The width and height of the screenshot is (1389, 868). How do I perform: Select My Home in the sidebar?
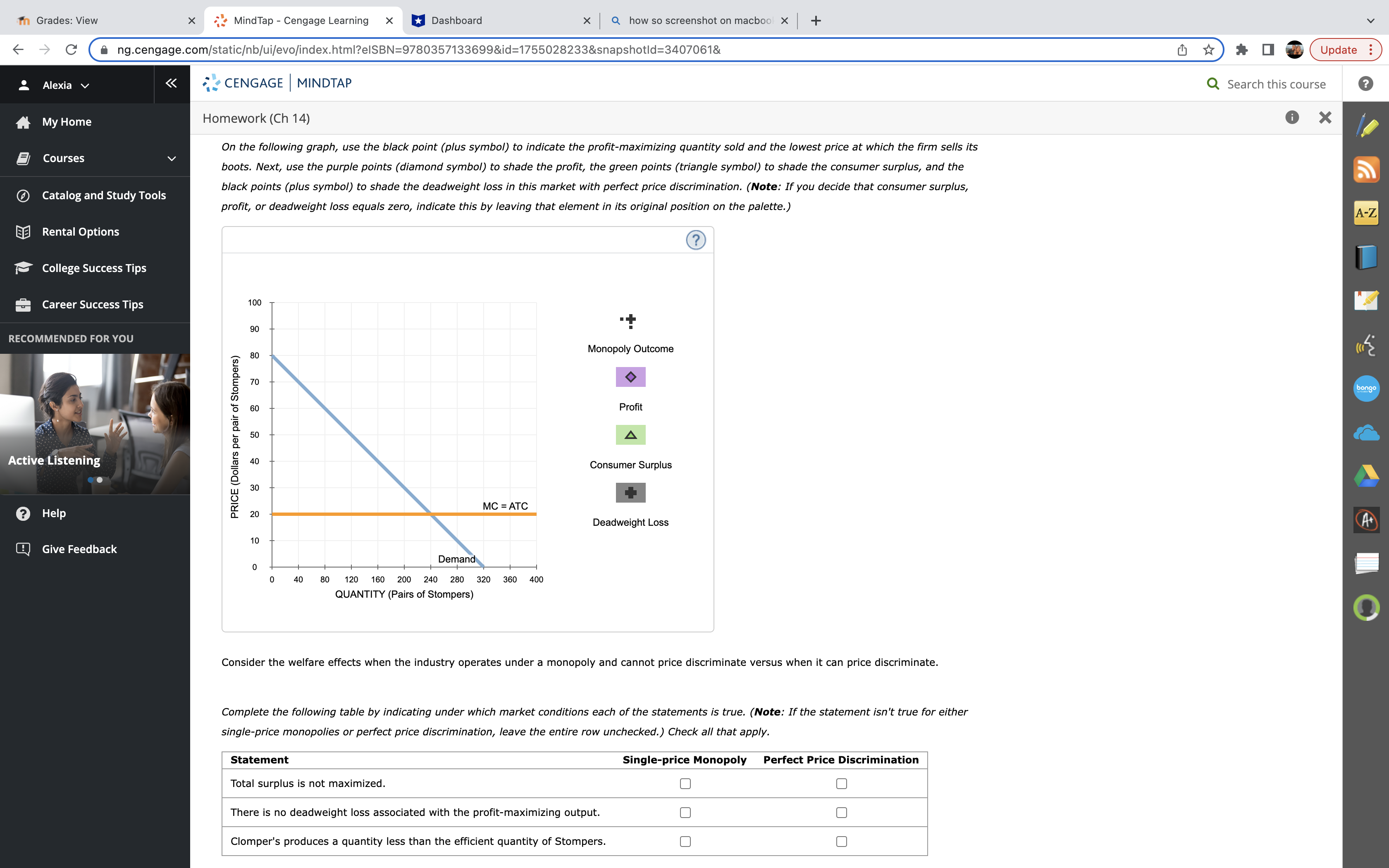pos(67,121)
